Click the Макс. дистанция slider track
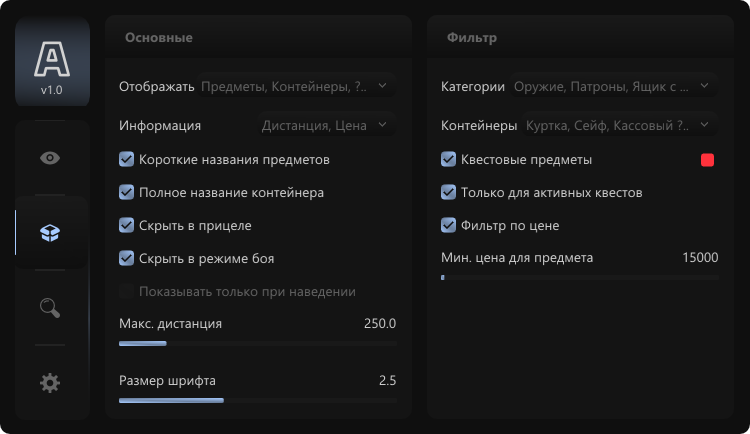 pos(258,344)
